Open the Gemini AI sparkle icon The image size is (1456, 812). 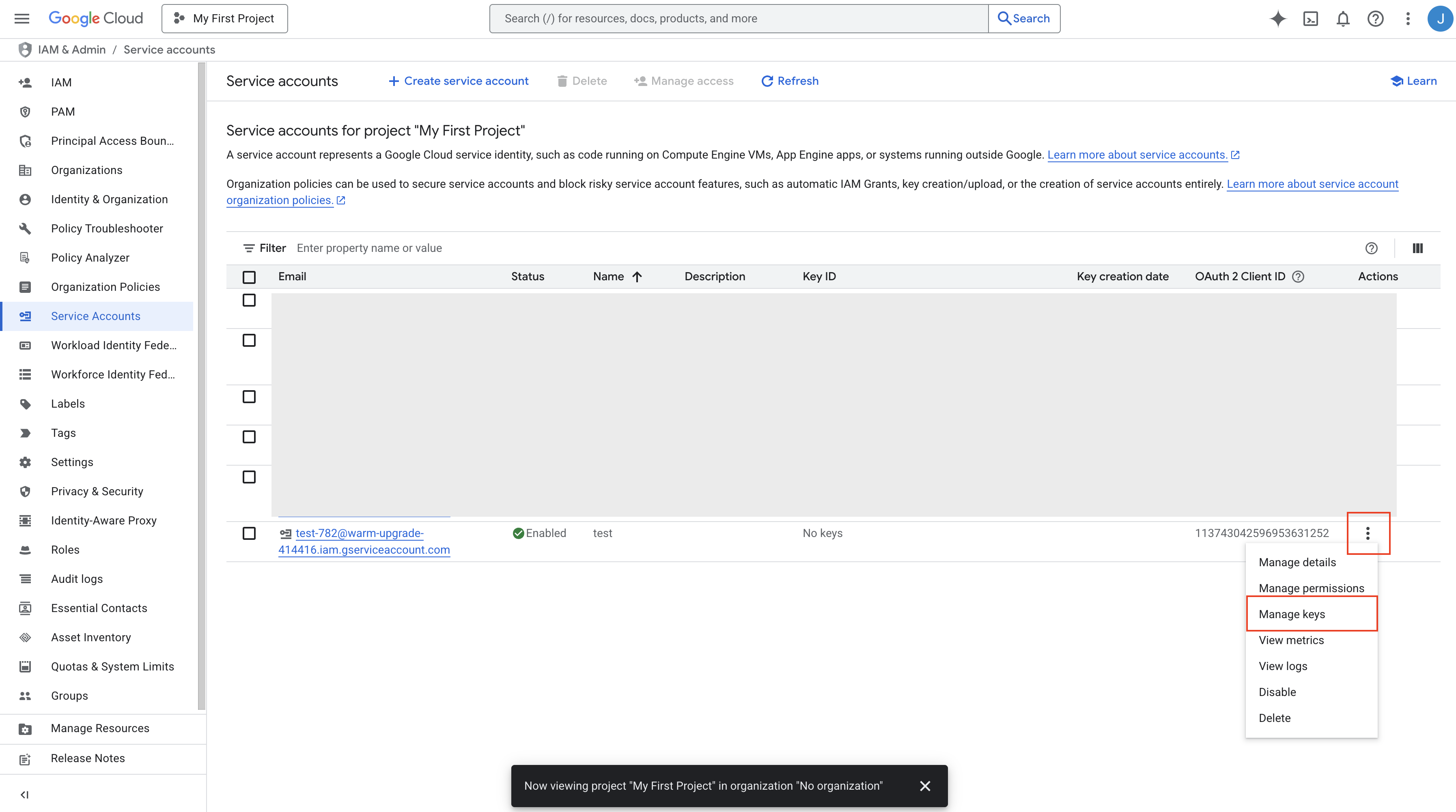pos(1278,19)
